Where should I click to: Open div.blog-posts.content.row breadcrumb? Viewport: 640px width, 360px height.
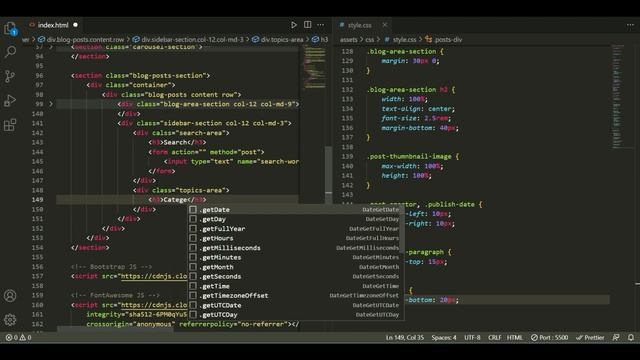click(x=81, y=40)
